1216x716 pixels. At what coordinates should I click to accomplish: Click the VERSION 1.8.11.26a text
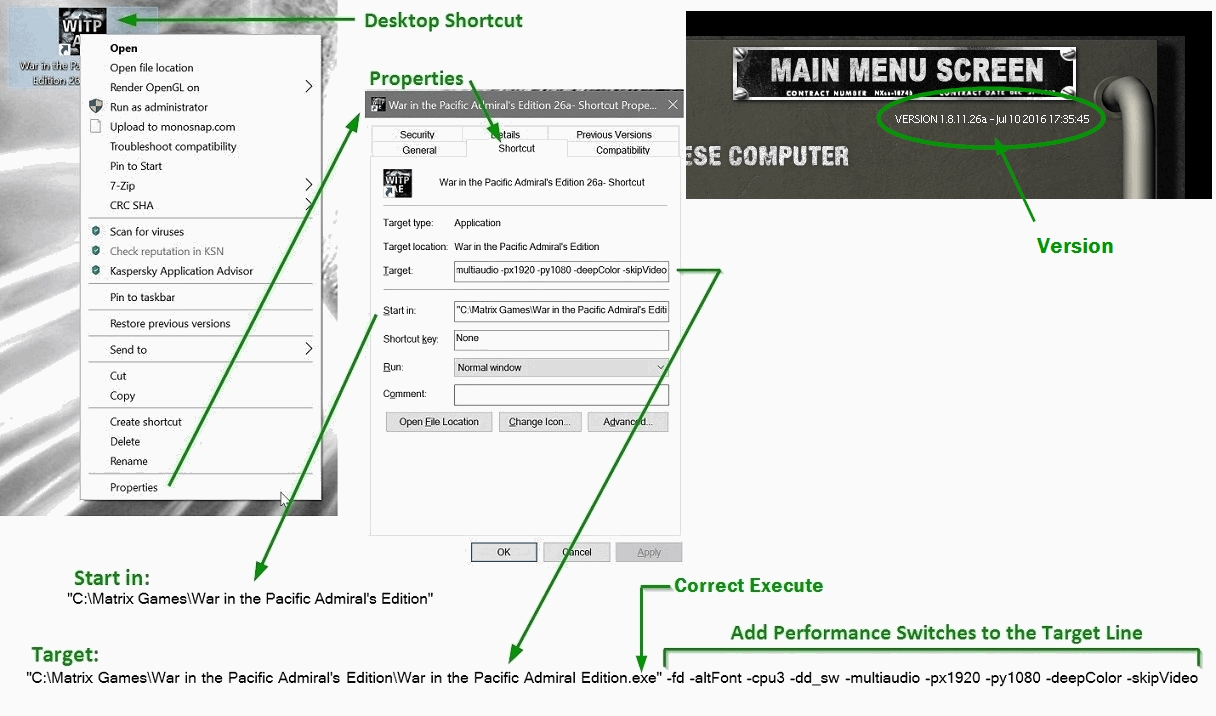coord(992,119)
